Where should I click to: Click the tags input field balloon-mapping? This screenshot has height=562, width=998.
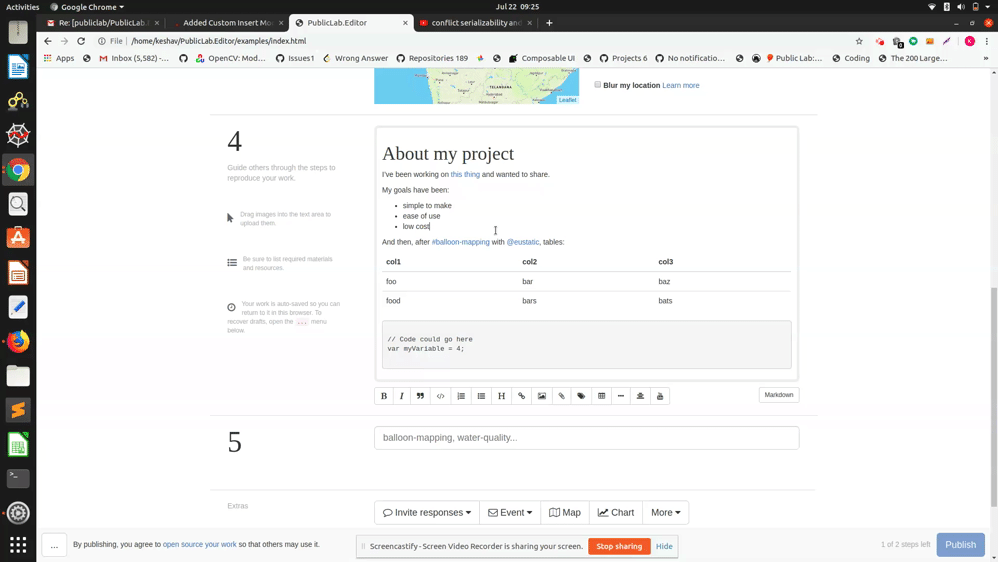tap(586, 438)
